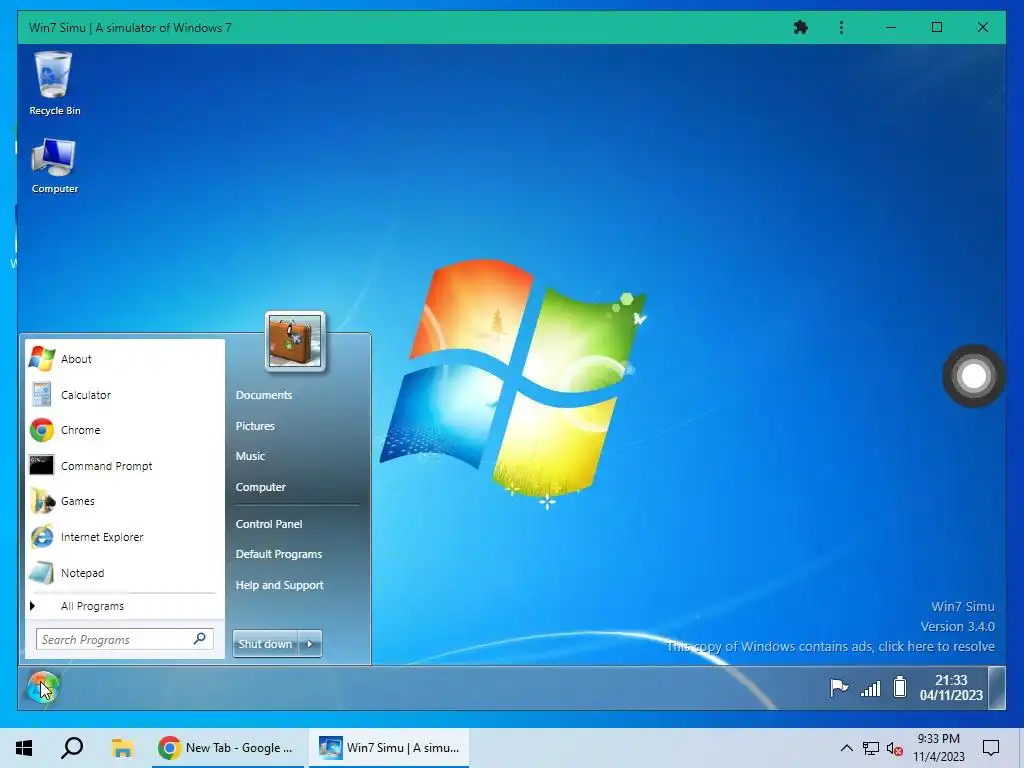1024x768 pixels.
Task: Click the ads notice link on desktop
Action: point(830,647)
